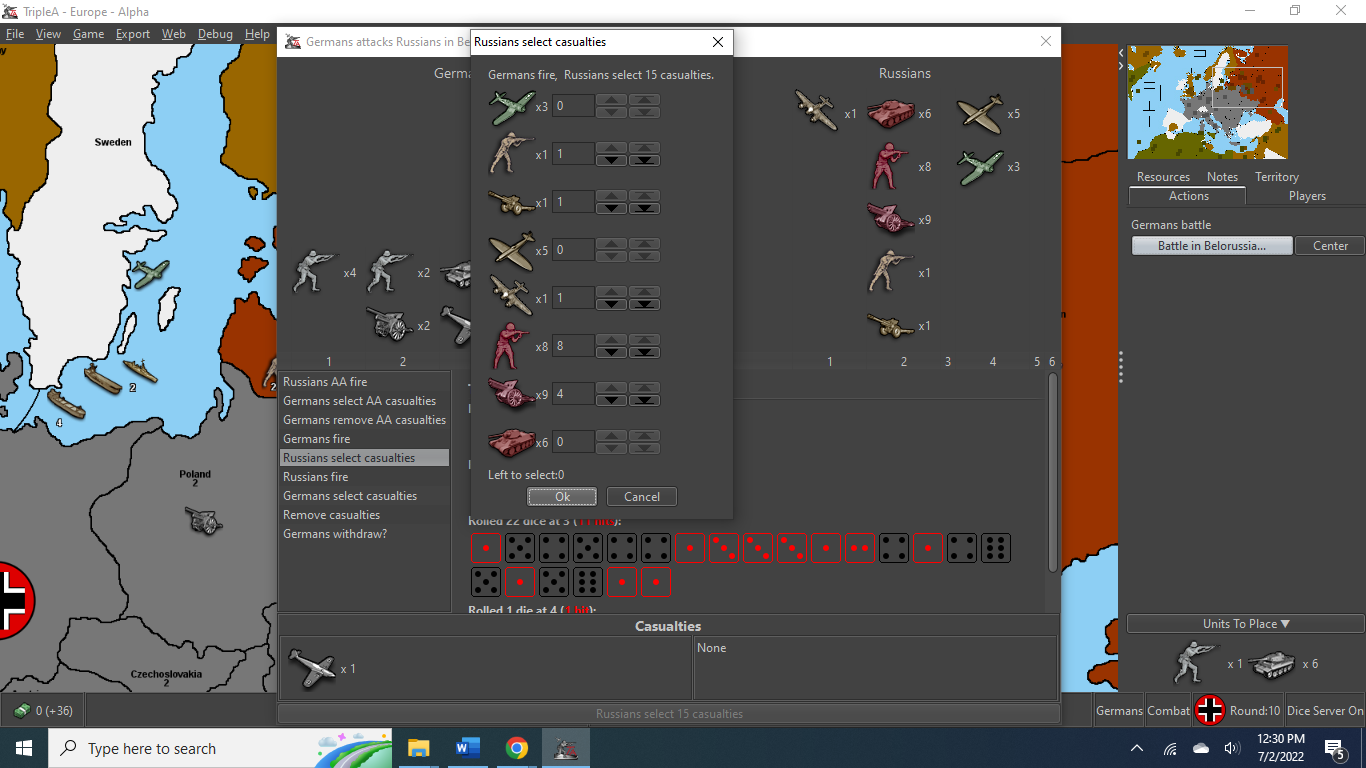Open the File menu
The width and height of the screenshot is (1366, 768).
click(x=15, y=34)
